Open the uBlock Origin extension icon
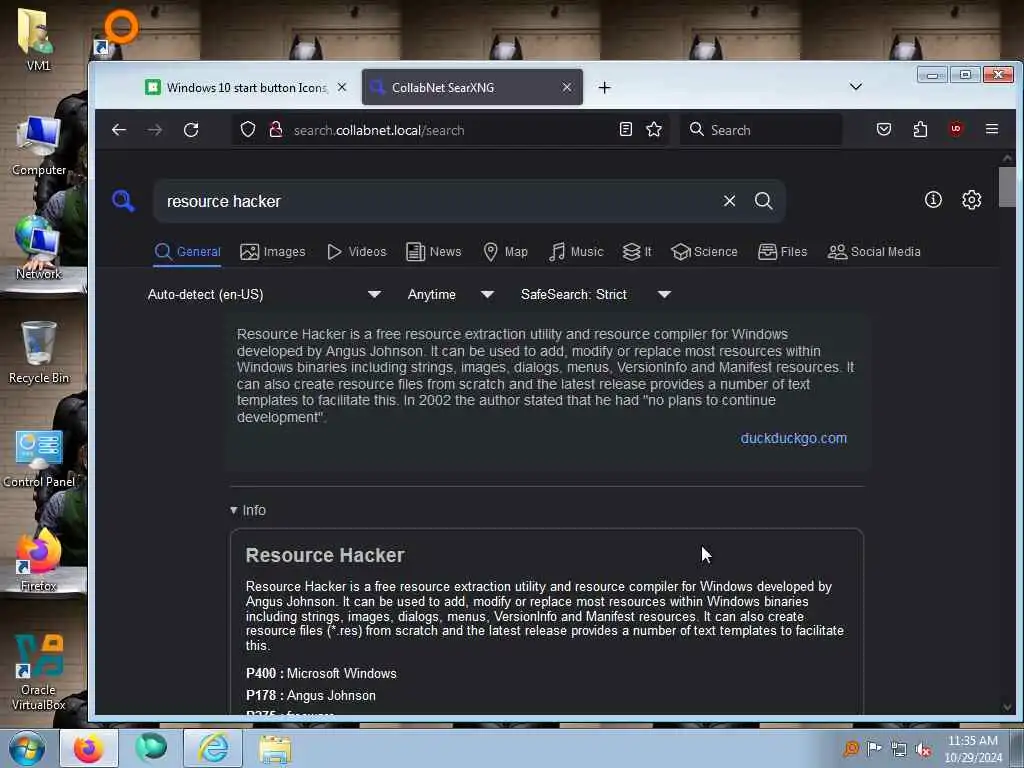This screenshot has height=768, width=1024. tap(956, 129)
